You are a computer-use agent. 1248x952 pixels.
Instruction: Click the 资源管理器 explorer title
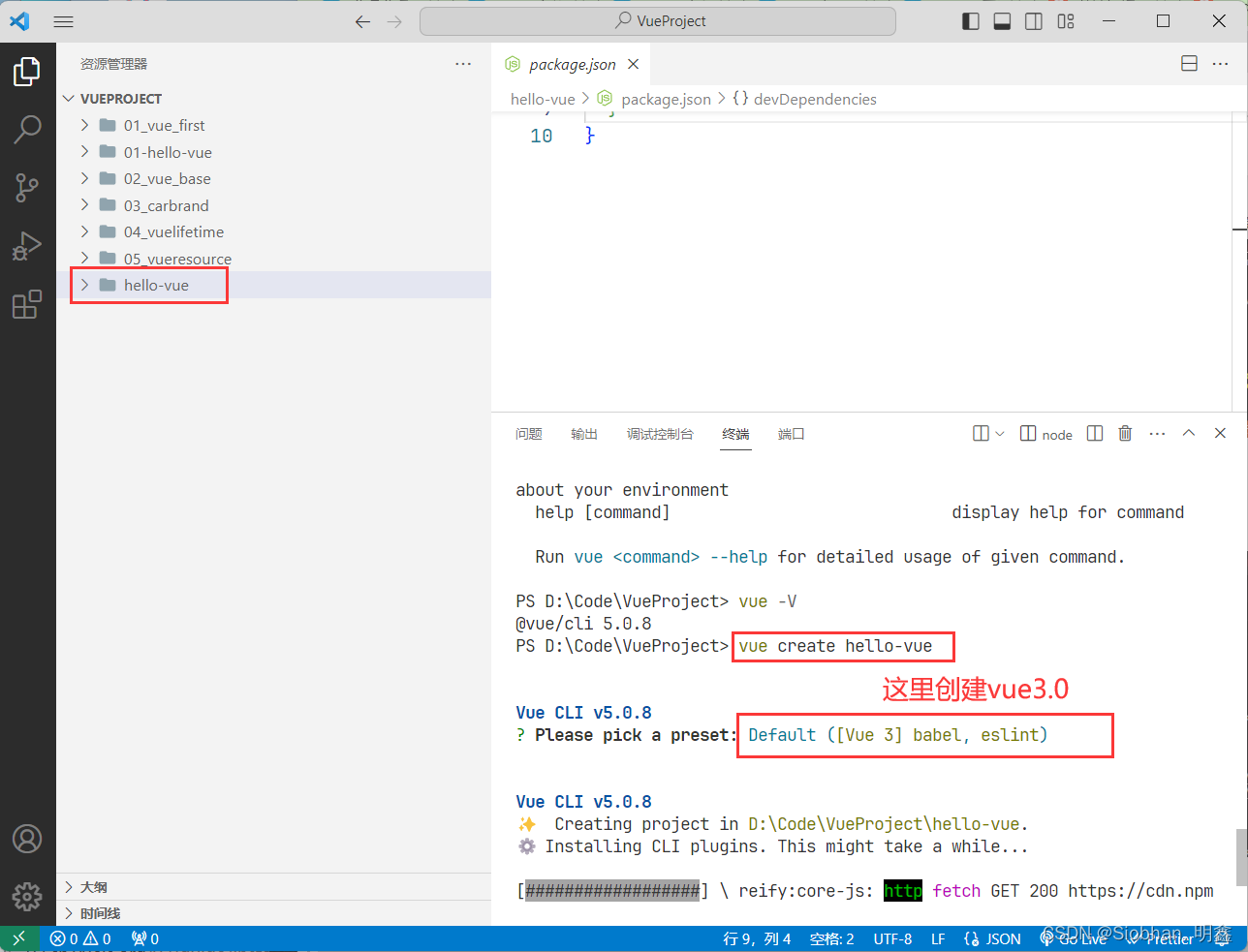pyautogui.click(x=114, y=64)
